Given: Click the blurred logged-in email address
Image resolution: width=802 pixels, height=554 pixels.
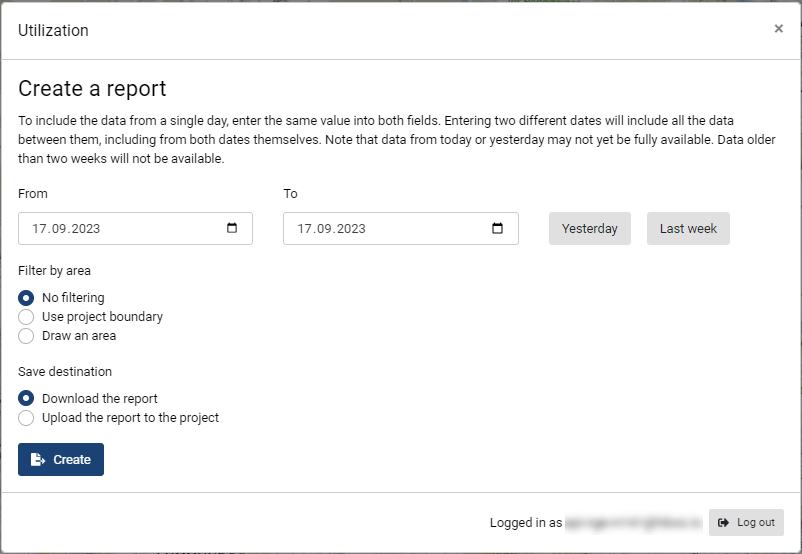Looking at the screenshot, I should point(632,523).
